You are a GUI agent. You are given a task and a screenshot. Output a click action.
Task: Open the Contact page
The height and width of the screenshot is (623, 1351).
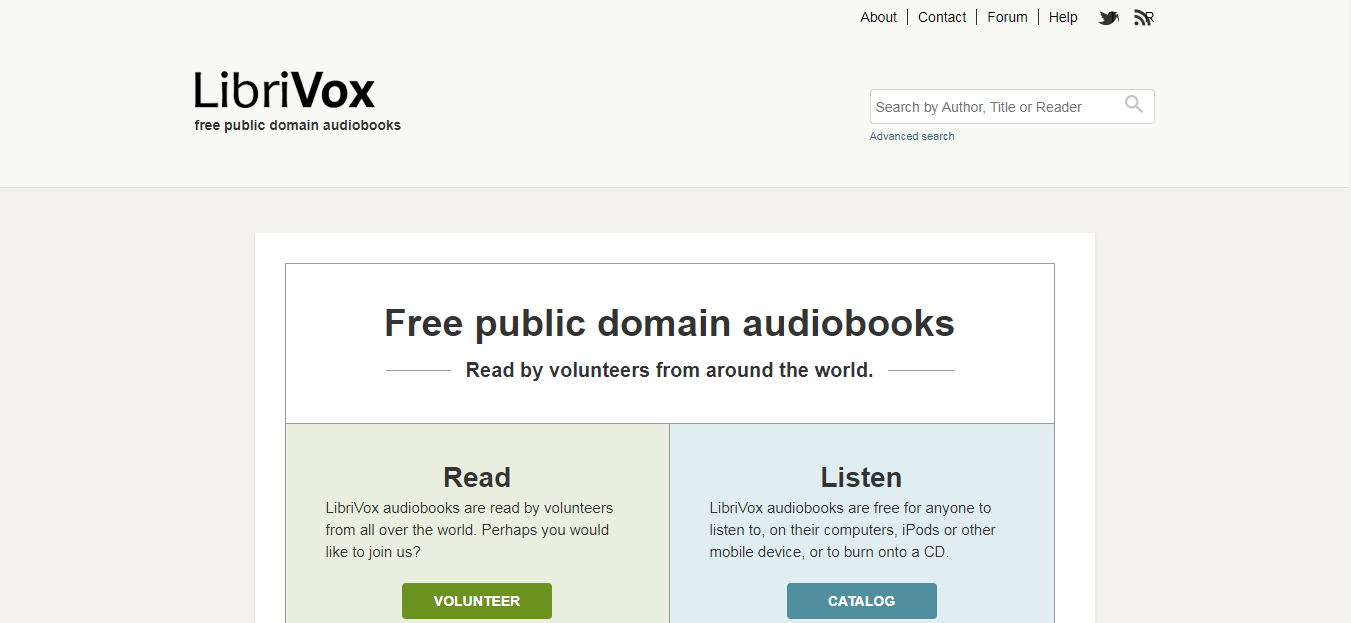pyautogui.click(x=942, y=17)
